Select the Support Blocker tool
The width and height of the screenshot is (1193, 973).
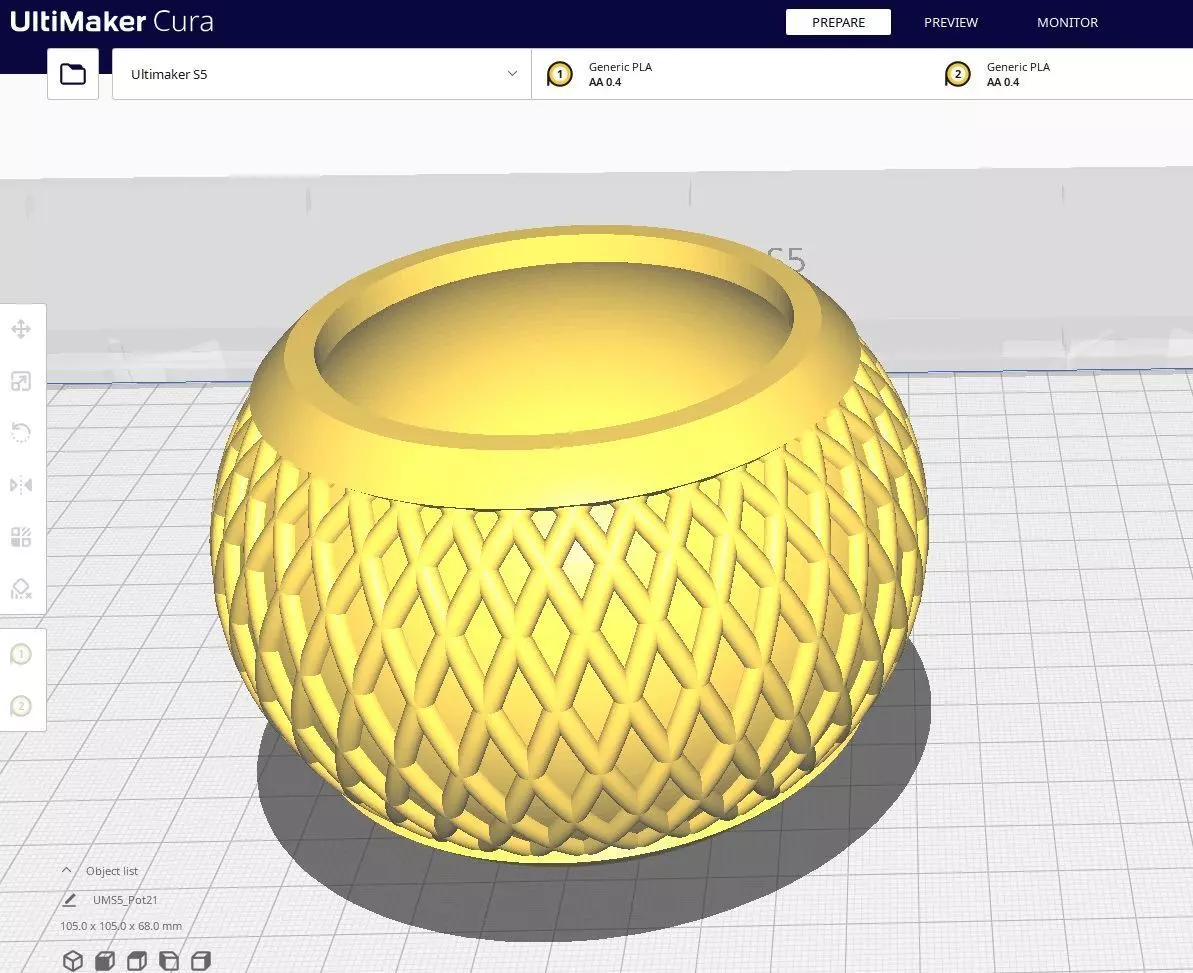click(21, 589)
